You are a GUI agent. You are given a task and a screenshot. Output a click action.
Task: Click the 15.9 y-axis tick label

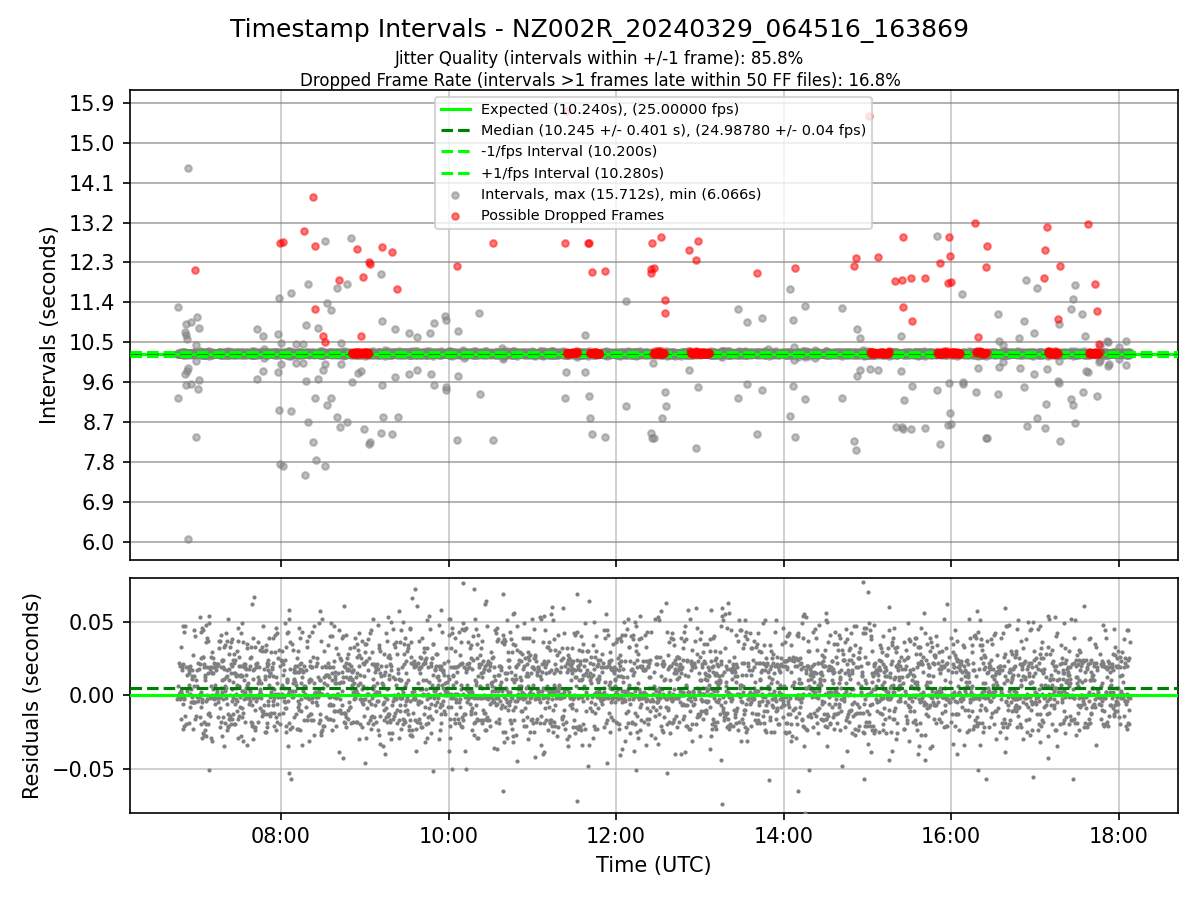tap(96, 103)
